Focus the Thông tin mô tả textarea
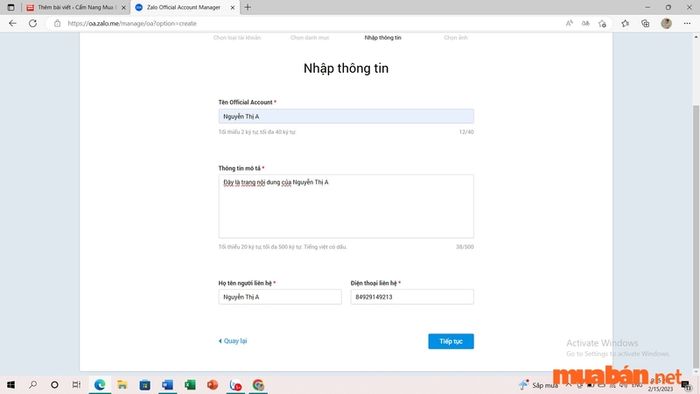 tap(346, 206)
